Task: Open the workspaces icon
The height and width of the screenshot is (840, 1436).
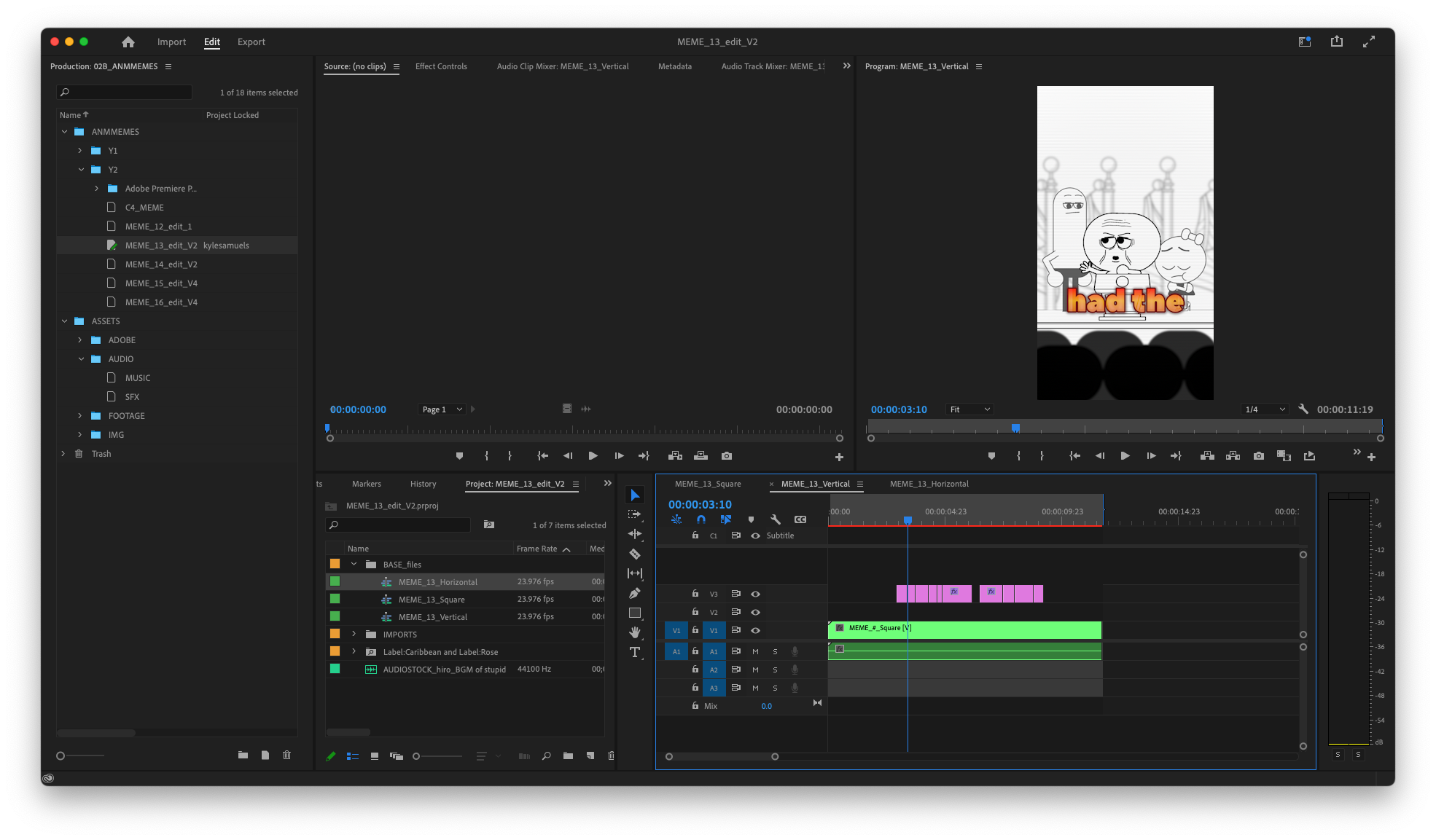Action: (x=1305, y=42)
